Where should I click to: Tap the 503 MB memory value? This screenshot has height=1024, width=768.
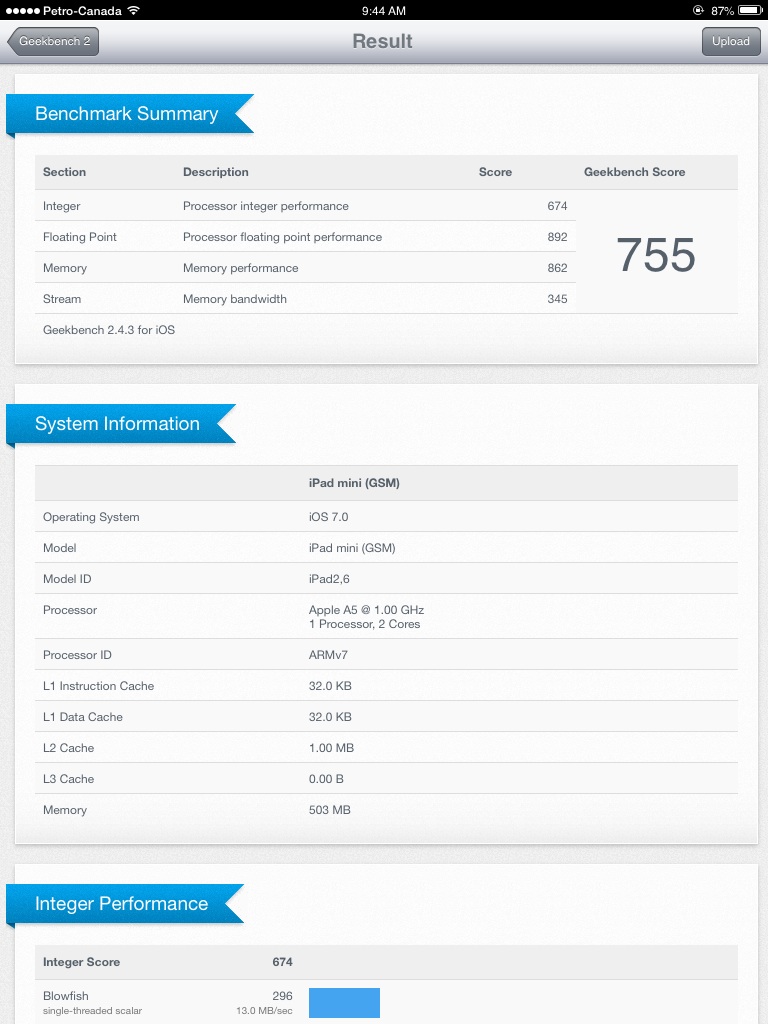pyautogui.click(x=329, y=810)
